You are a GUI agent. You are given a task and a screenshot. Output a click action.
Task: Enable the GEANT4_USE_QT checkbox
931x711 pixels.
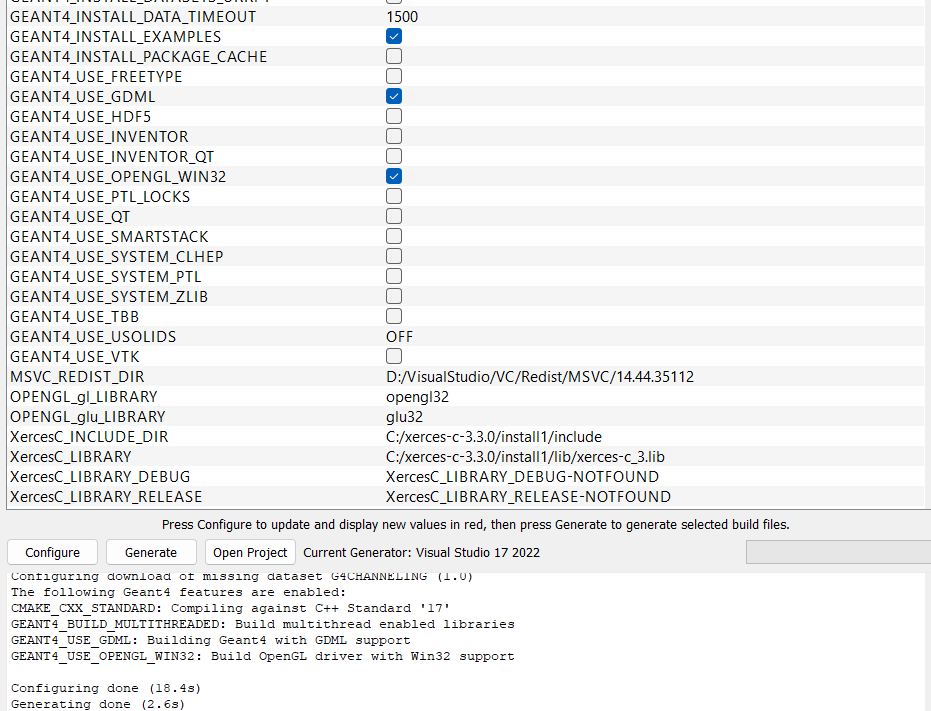click(x=394, y=217)
